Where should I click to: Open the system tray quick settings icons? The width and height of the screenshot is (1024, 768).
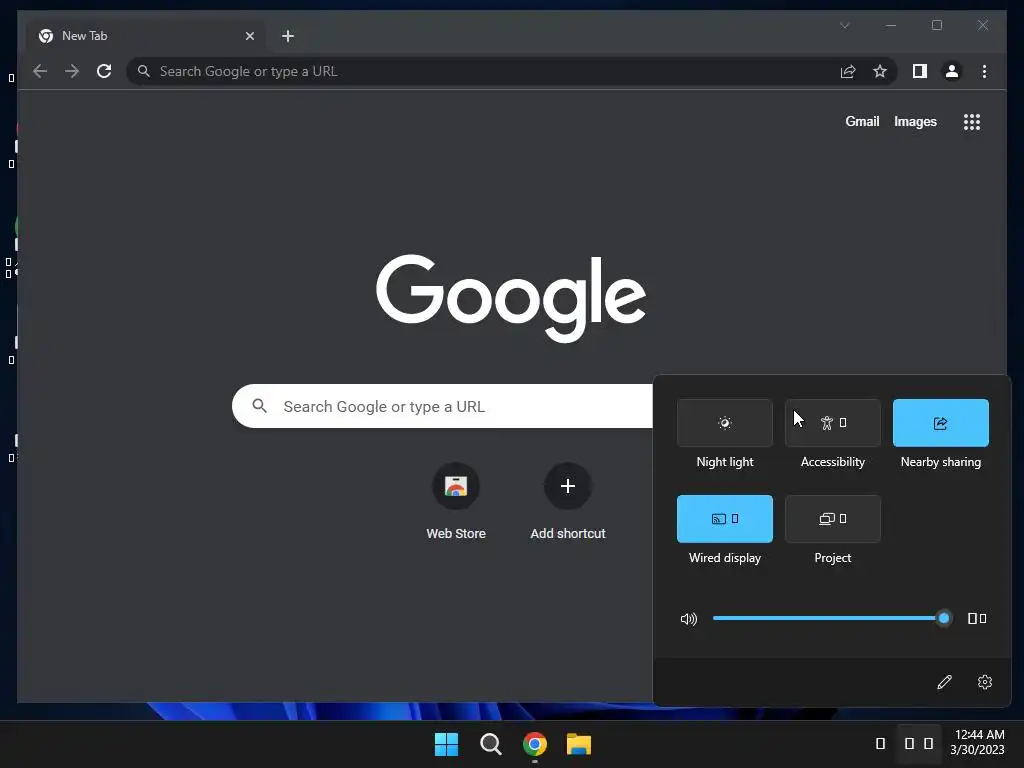(x=919, y=743)
